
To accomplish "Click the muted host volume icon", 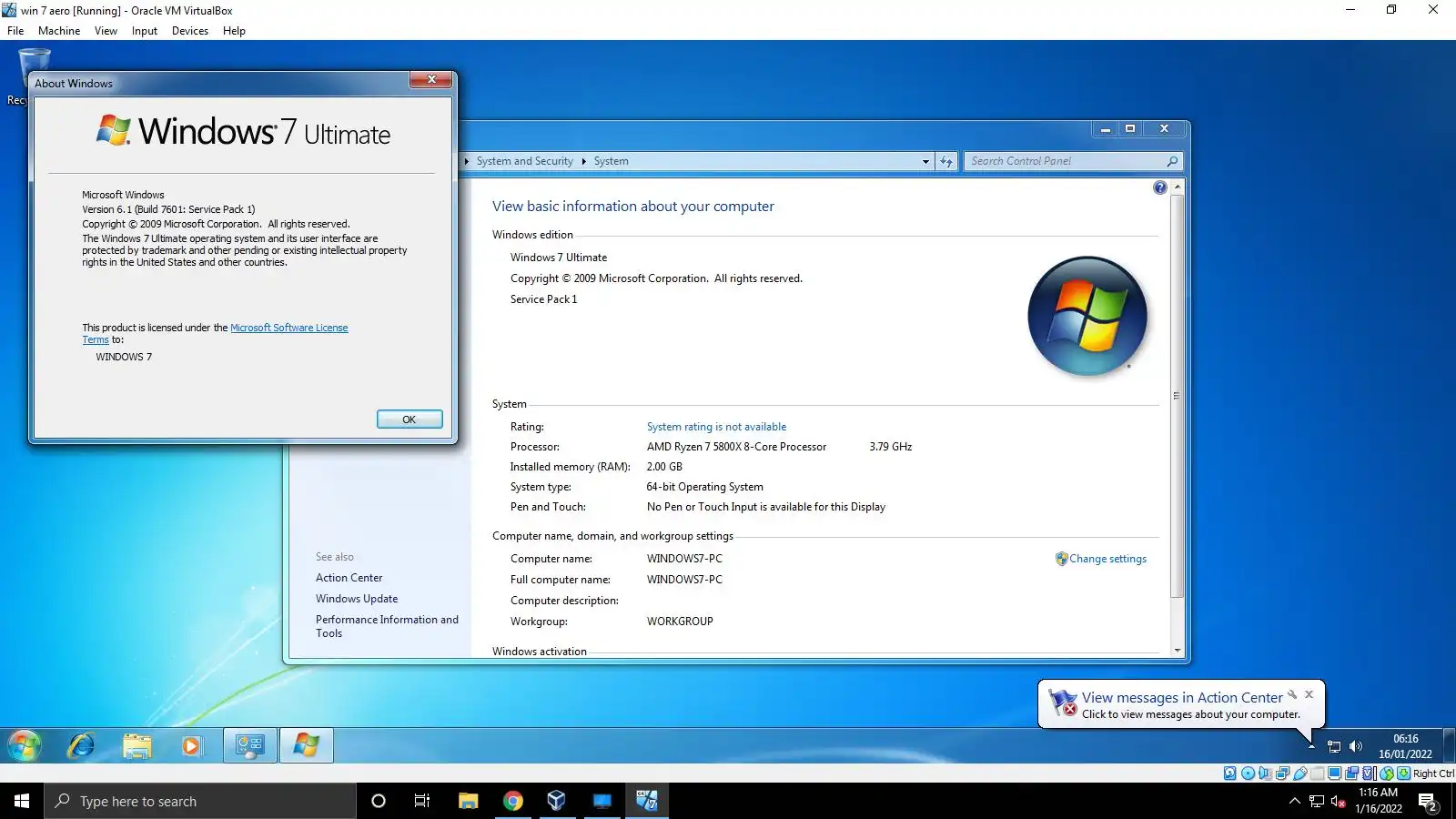I will coord(1339,801).
